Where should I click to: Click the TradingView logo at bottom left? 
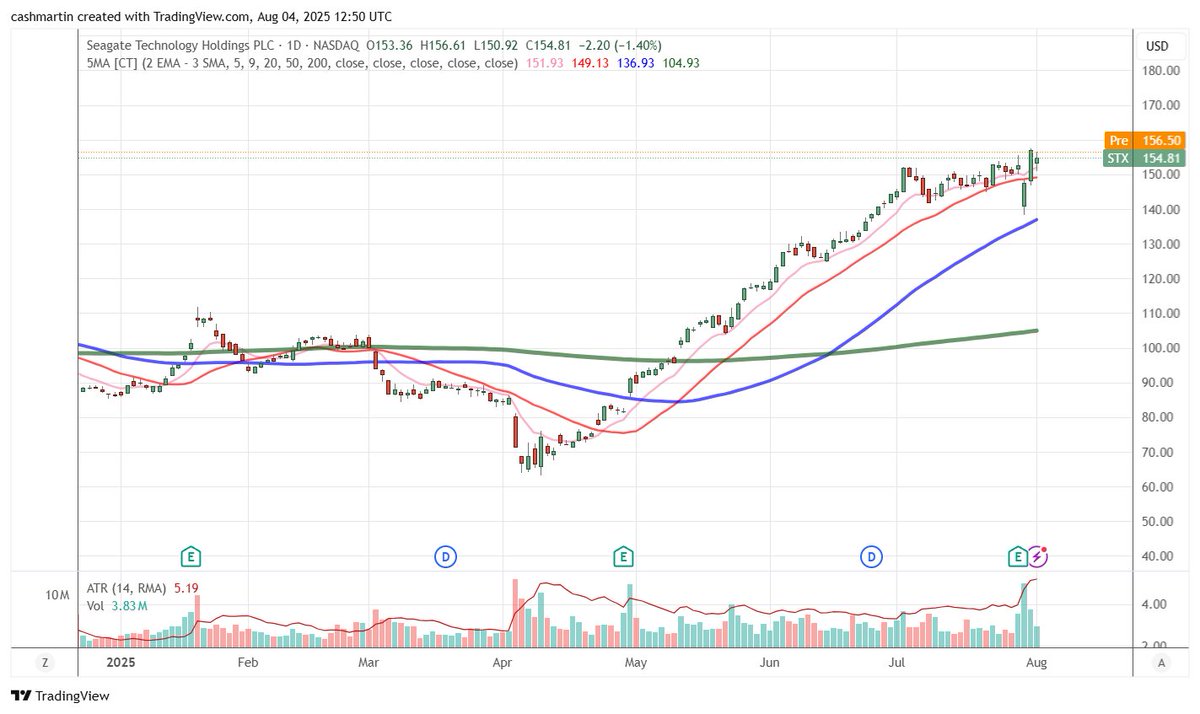pyautogui.click(x=60, y=695)
